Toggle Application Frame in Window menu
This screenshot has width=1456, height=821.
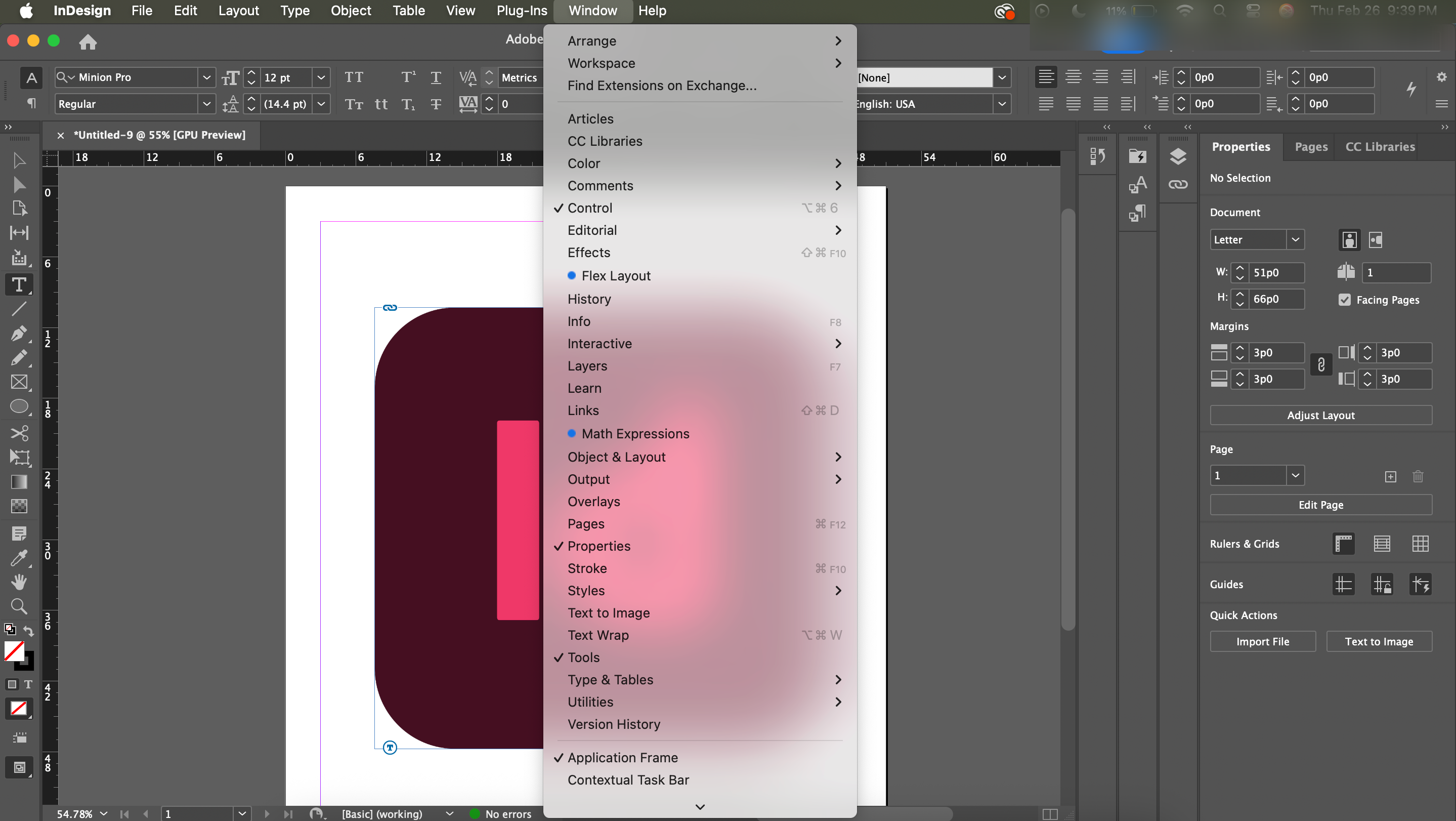(x=622, y=758)
